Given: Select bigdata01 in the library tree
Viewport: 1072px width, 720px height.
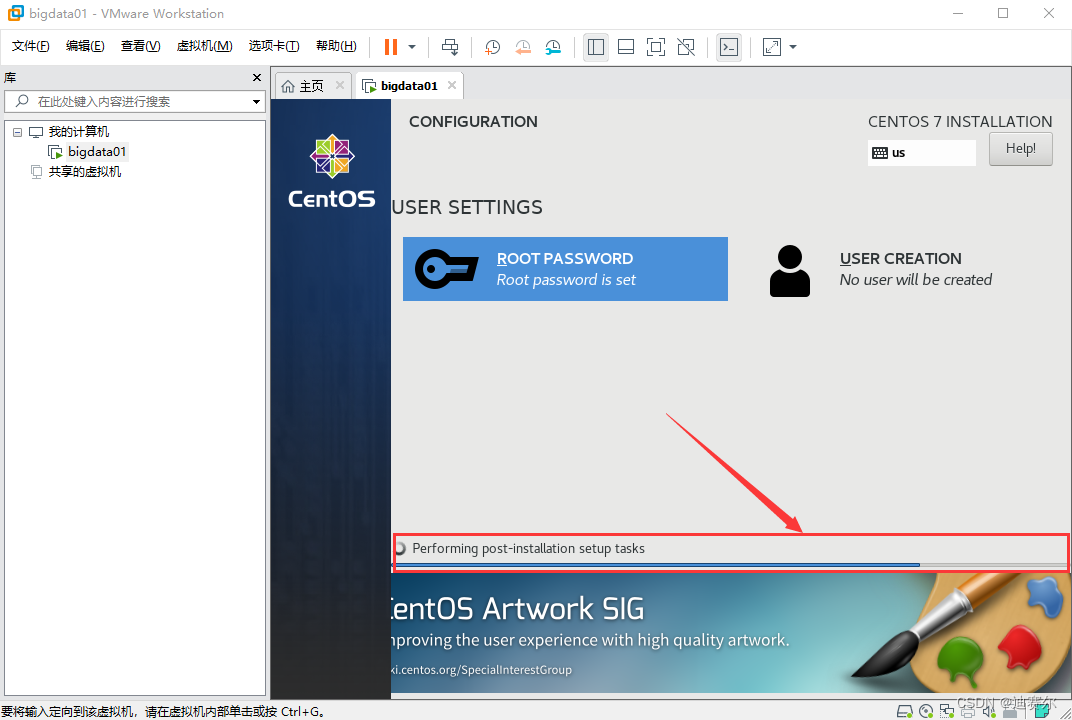Looking at the screenshot, I should pos(96,151).
